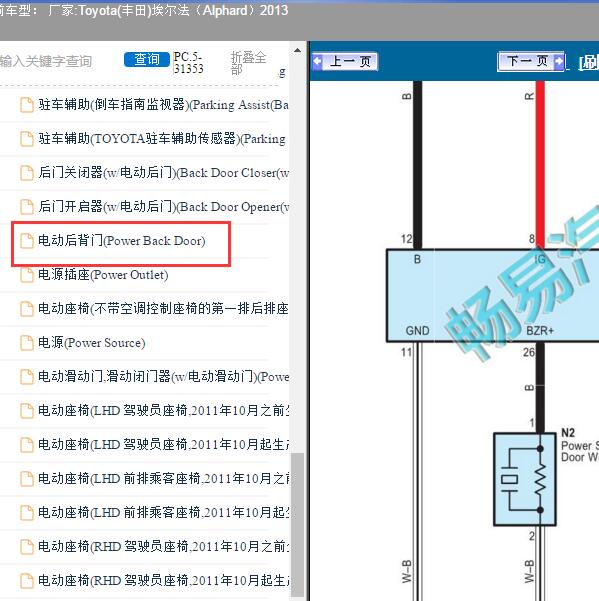Viewport: 599px width, 601px height.
Task: Open the Power Outlet document icon
Action: pyautogui.click(x=26, y=275)
